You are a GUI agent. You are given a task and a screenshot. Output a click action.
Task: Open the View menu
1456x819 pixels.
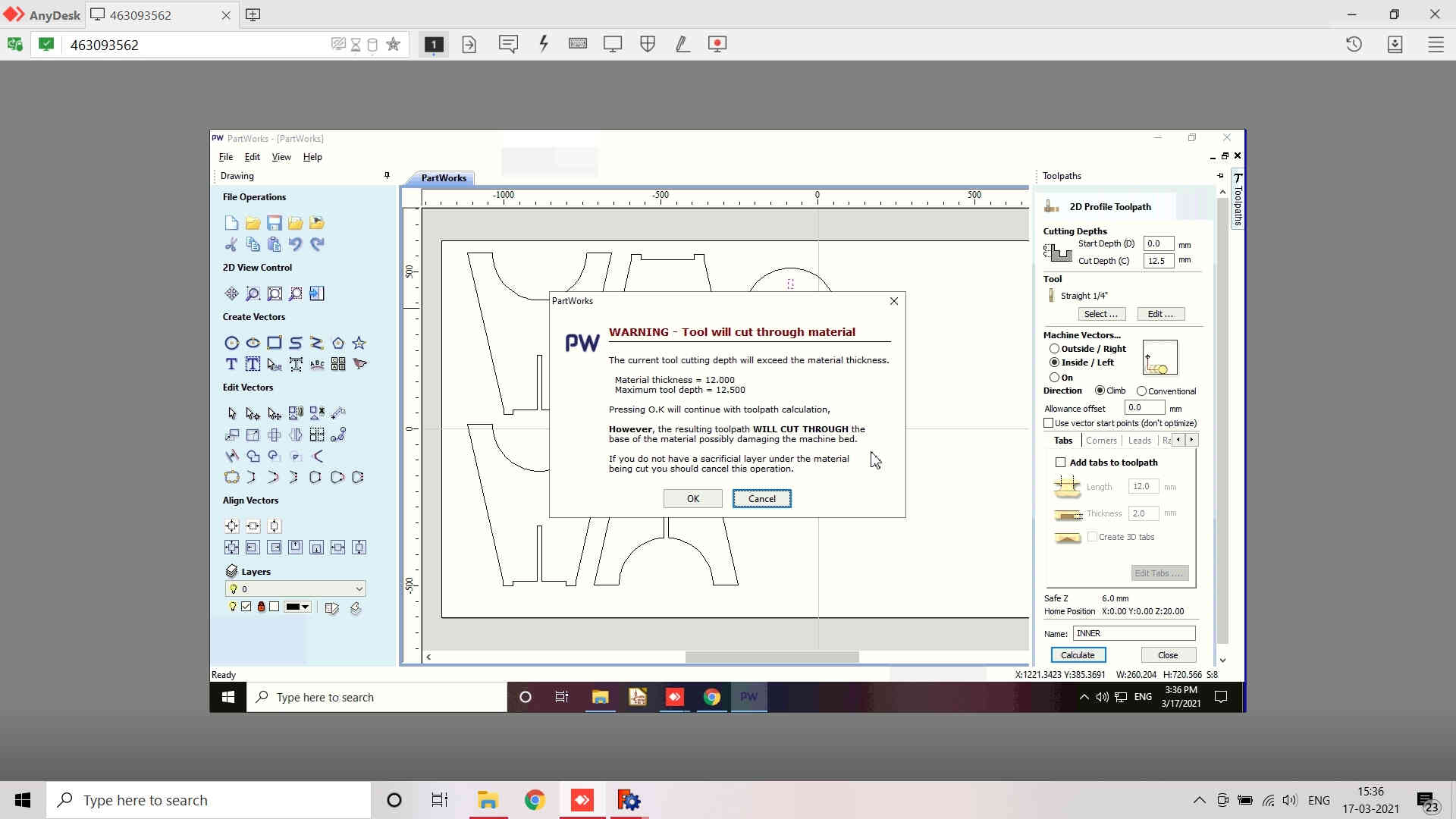(281, 157)
